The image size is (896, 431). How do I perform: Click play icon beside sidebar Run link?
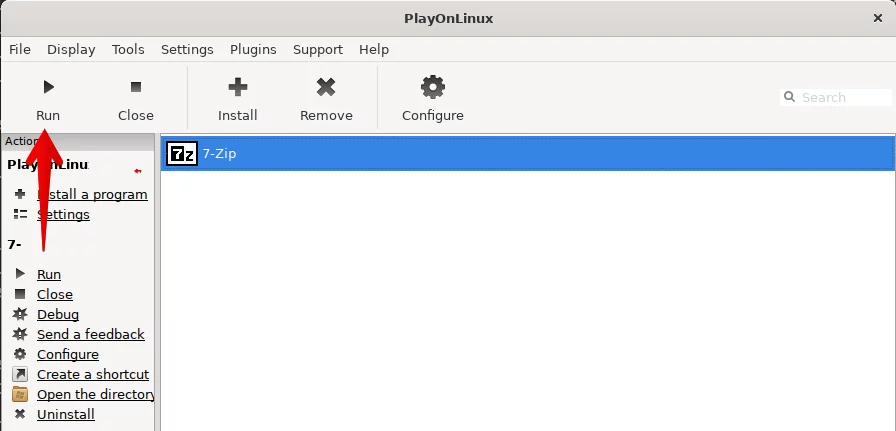click(20, 274)
